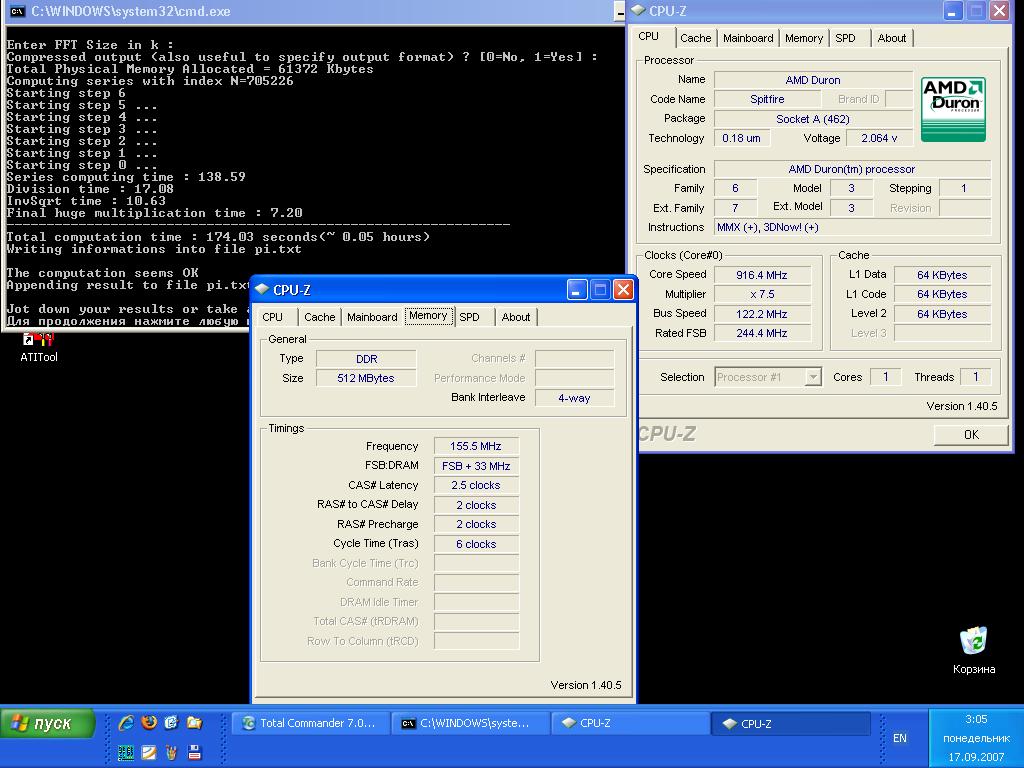
Task: Open the Internet Explorer quick launch icon
Action: [x=126, y=722]
